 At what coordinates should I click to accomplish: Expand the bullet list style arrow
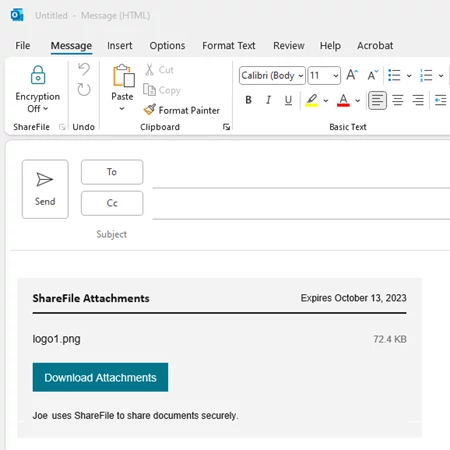click(x=409, y=76)
